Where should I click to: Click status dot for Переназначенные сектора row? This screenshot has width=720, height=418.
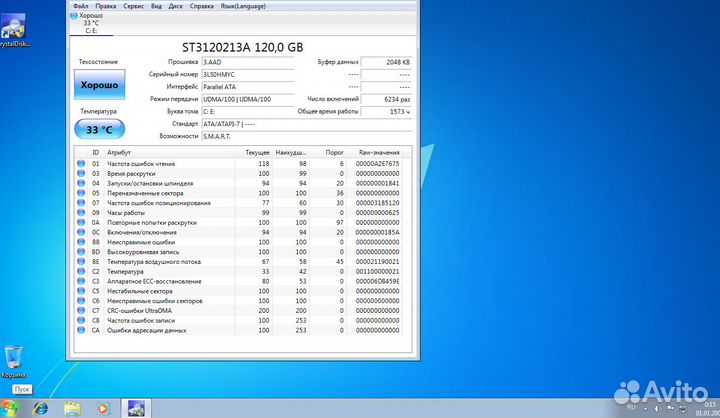81,194
